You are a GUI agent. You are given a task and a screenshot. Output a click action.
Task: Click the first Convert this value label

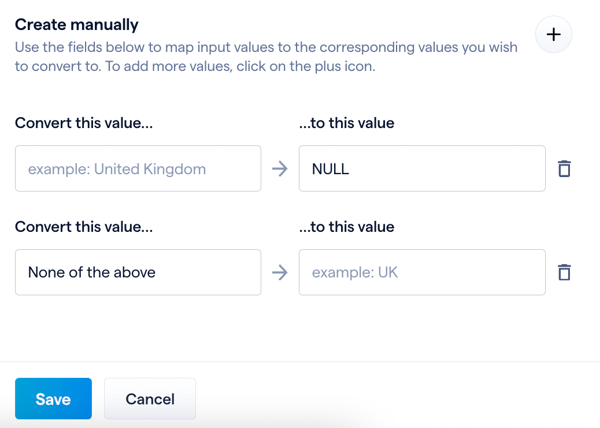[84, 123]
